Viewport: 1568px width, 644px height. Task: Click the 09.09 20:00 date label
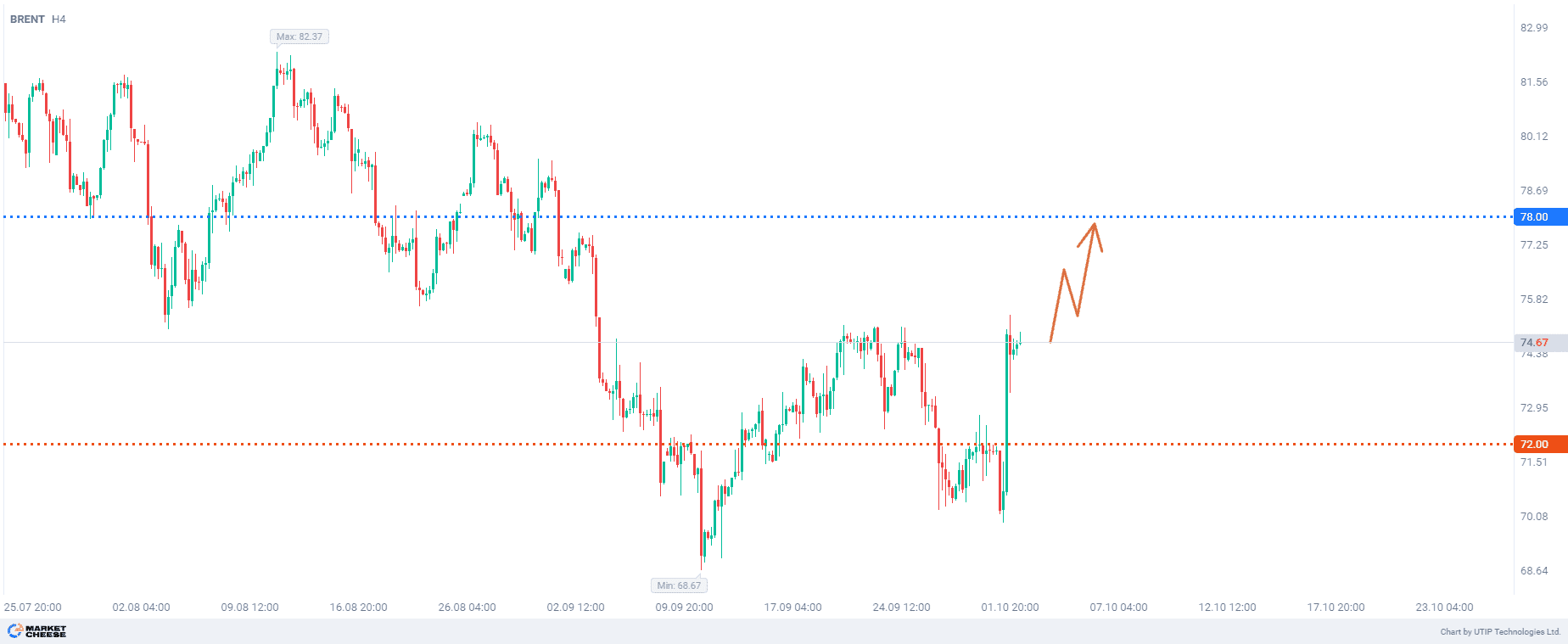pyautogui.click(x=684, y=608)
